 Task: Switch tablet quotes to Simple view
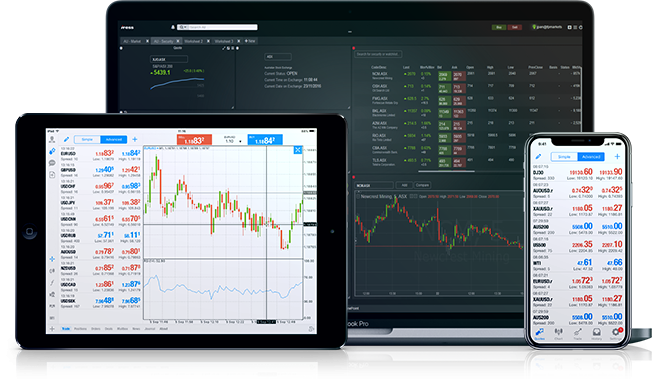(87, 139)
